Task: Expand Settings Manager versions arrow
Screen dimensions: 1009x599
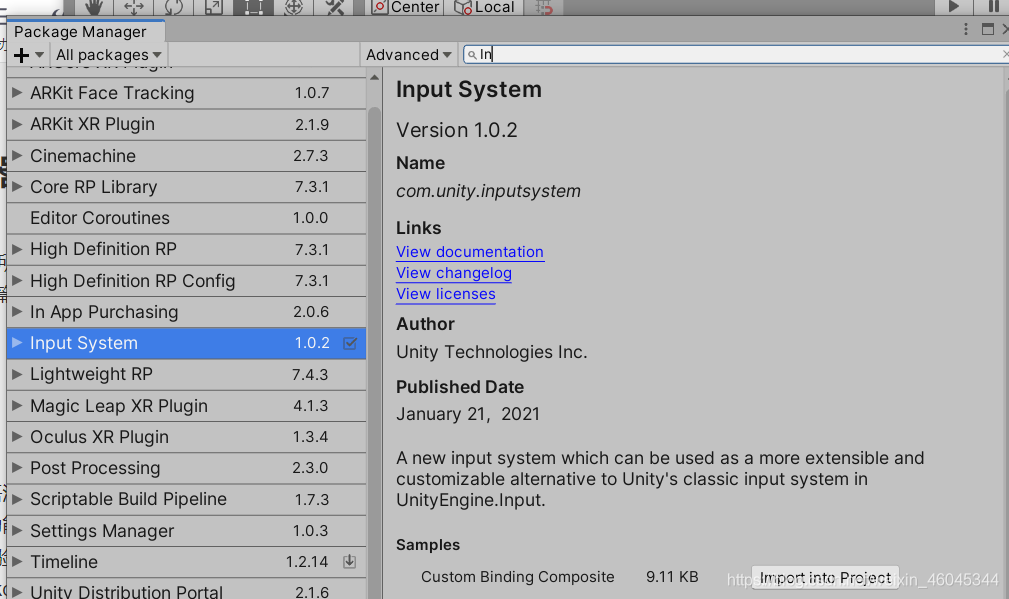Action: [17, 530]
